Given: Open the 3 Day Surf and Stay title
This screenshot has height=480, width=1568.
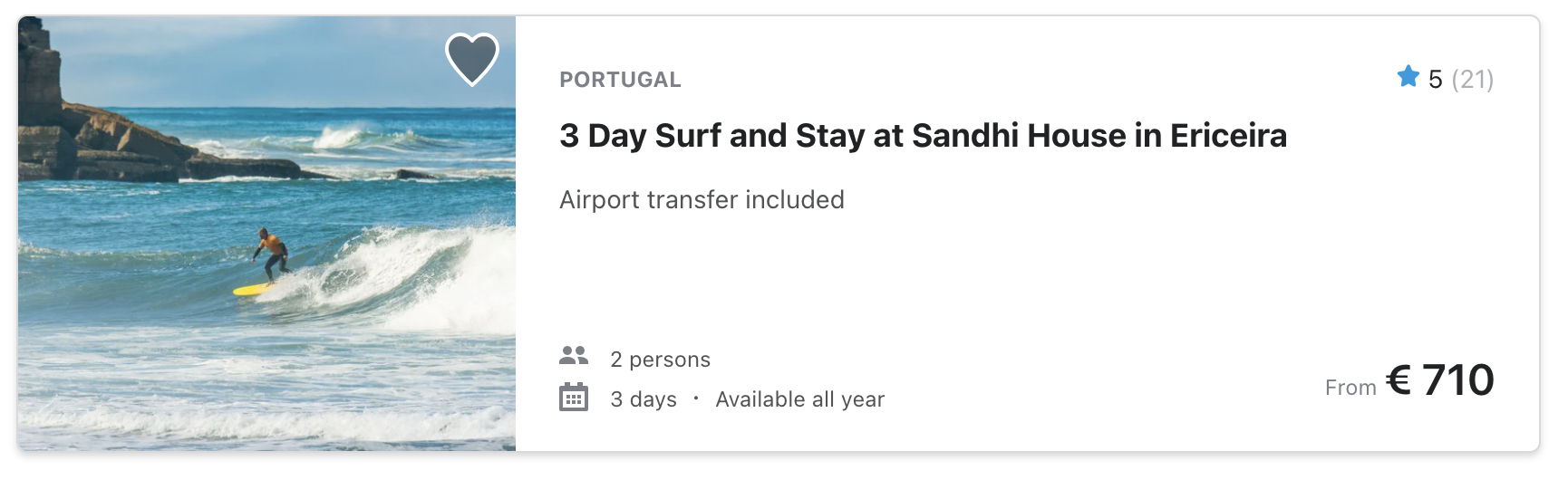Looking at the screenshot, I should click(923, 136).
